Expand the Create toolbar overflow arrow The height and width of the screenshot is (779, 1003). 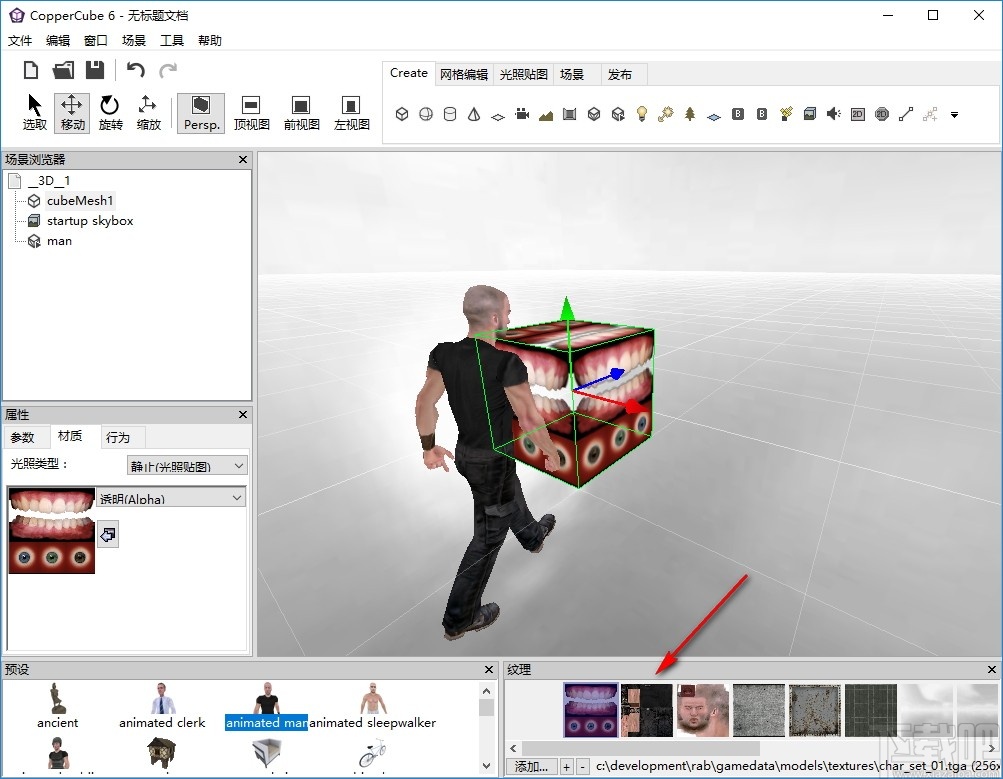(954, 115)
